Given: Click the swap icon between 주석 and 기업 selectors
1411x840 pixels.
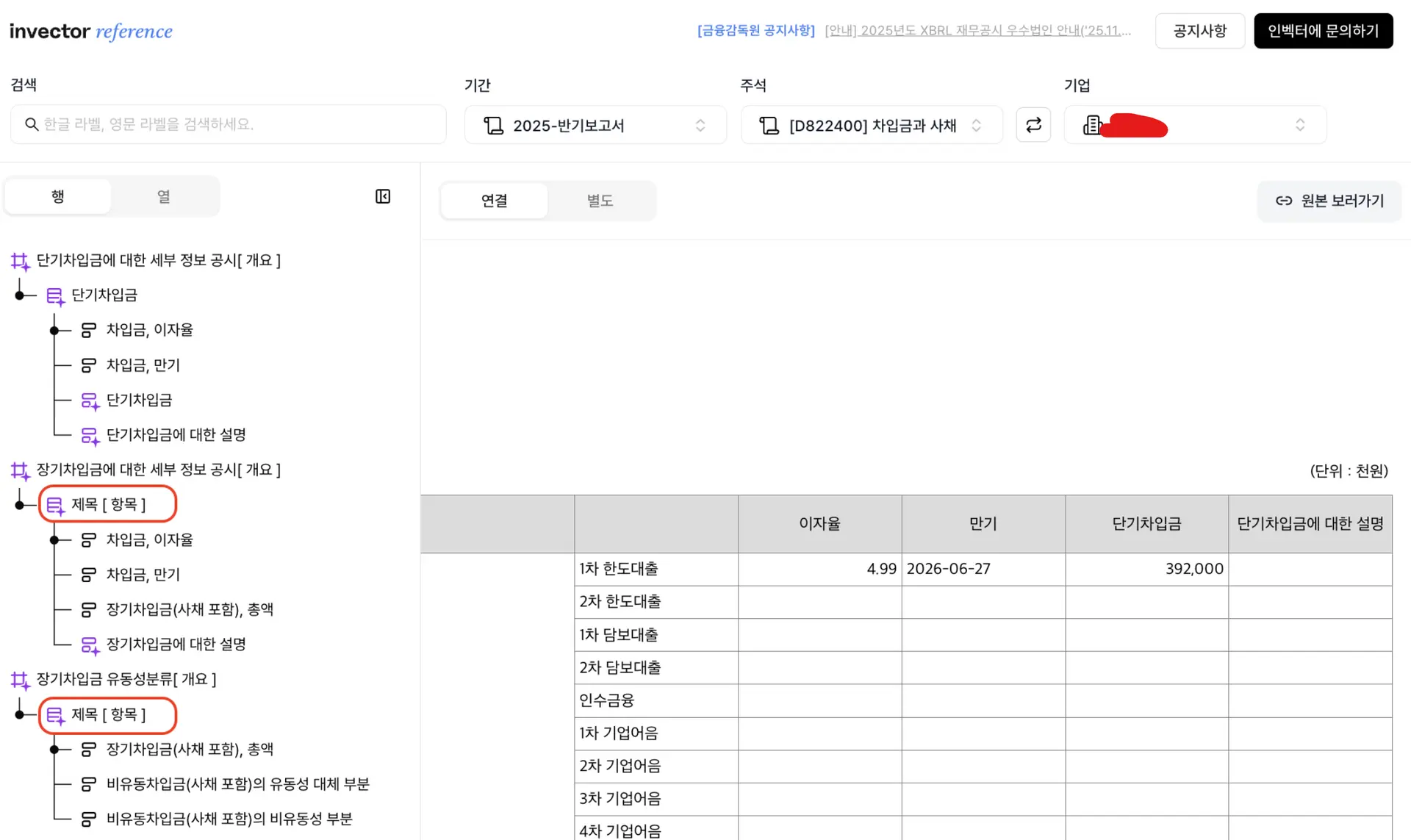Looking at the screenshot, I should [1033, 125].
